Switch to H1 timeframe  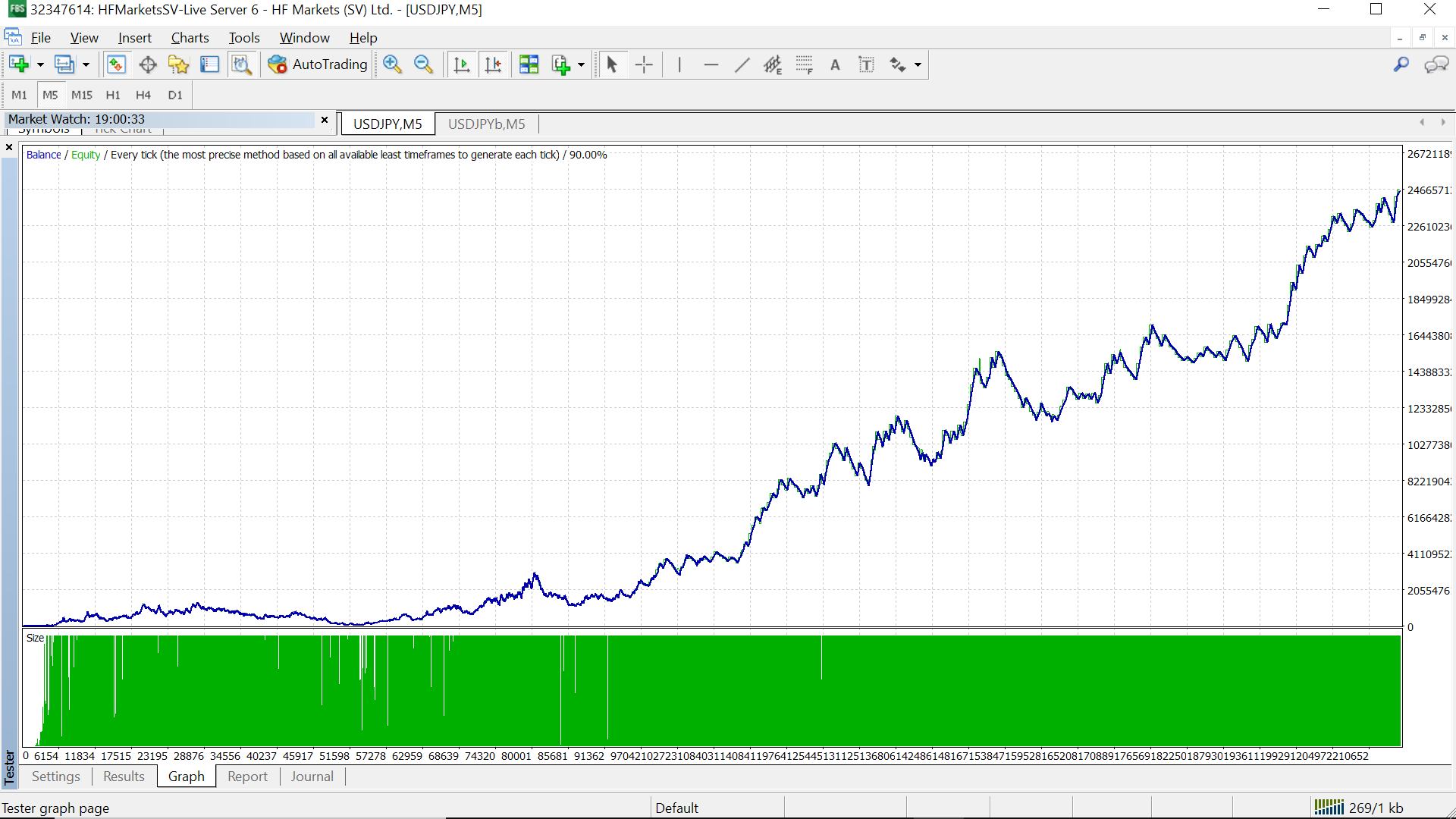coord(113,95)
